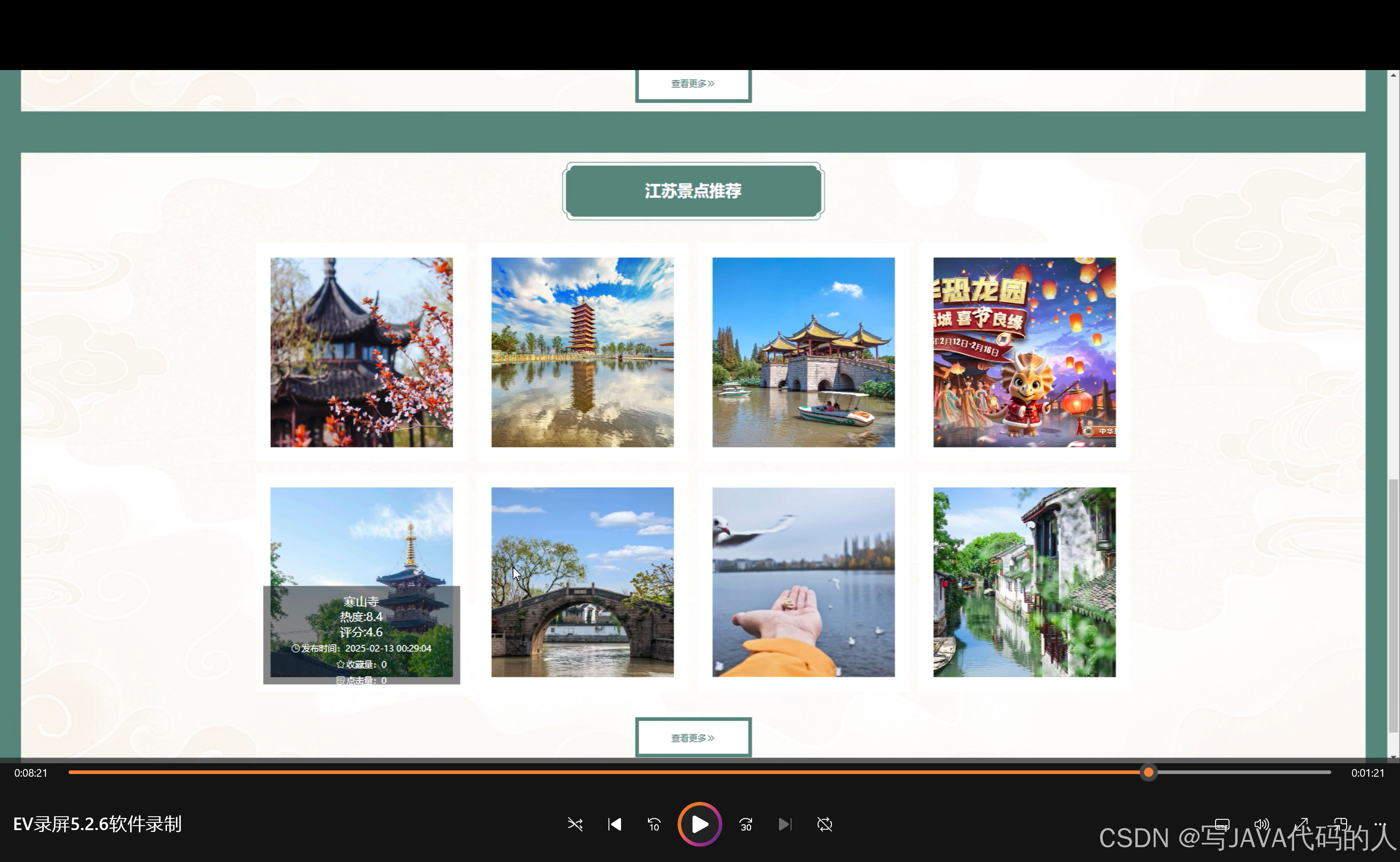Viewport: 1400px width, 862px height.
Task: Click the EV录屏5.2.6软件录制 title
Action: pos(97,824)
